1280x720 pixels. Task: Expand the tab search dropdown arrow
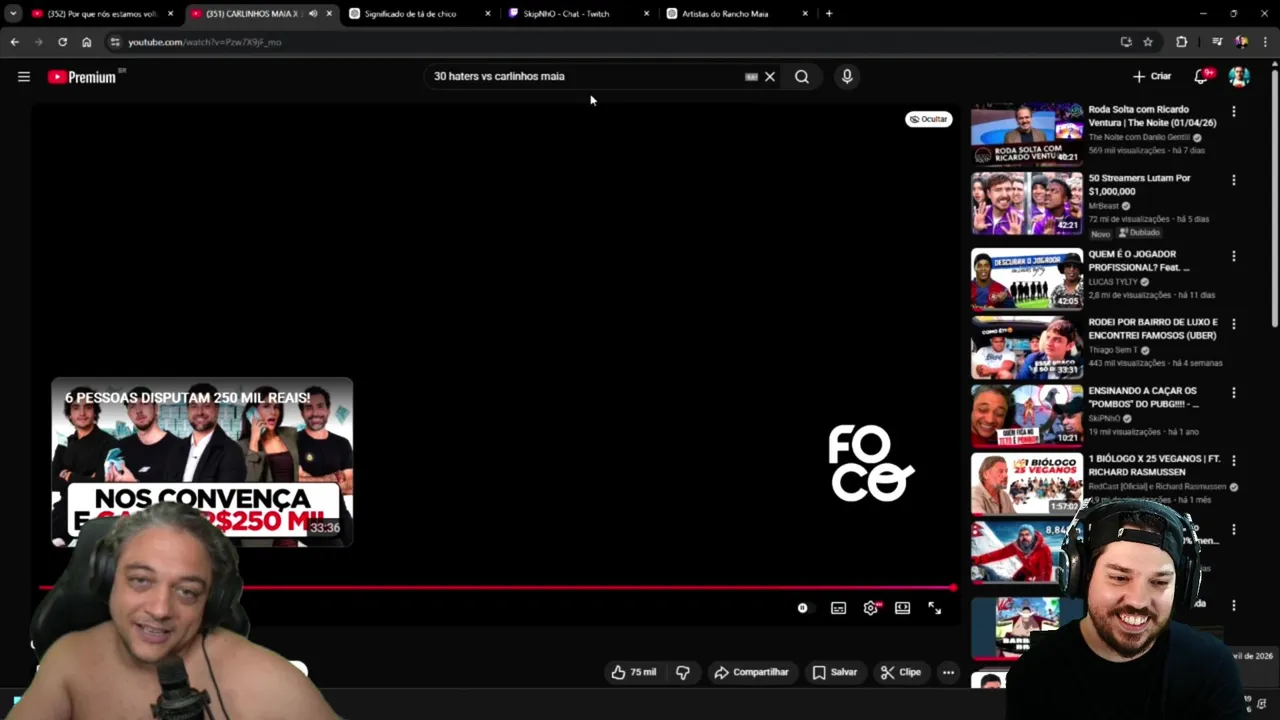click(13, 14)
